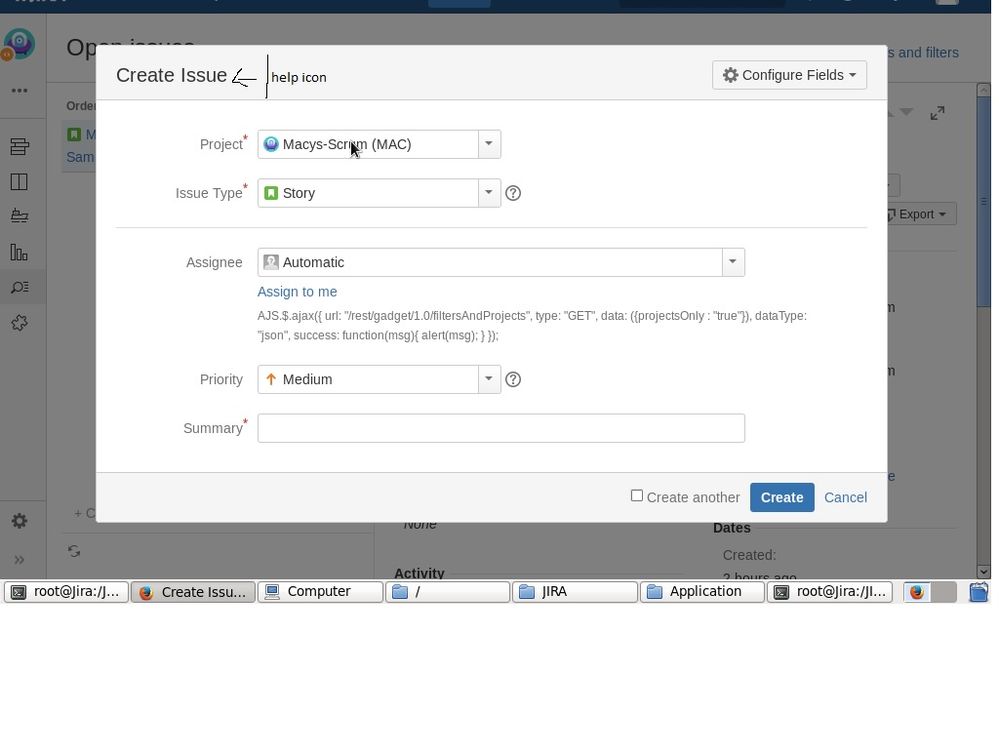Click the help icon beside Priority
The image size is (999, 749).
(x=513, y=379)
